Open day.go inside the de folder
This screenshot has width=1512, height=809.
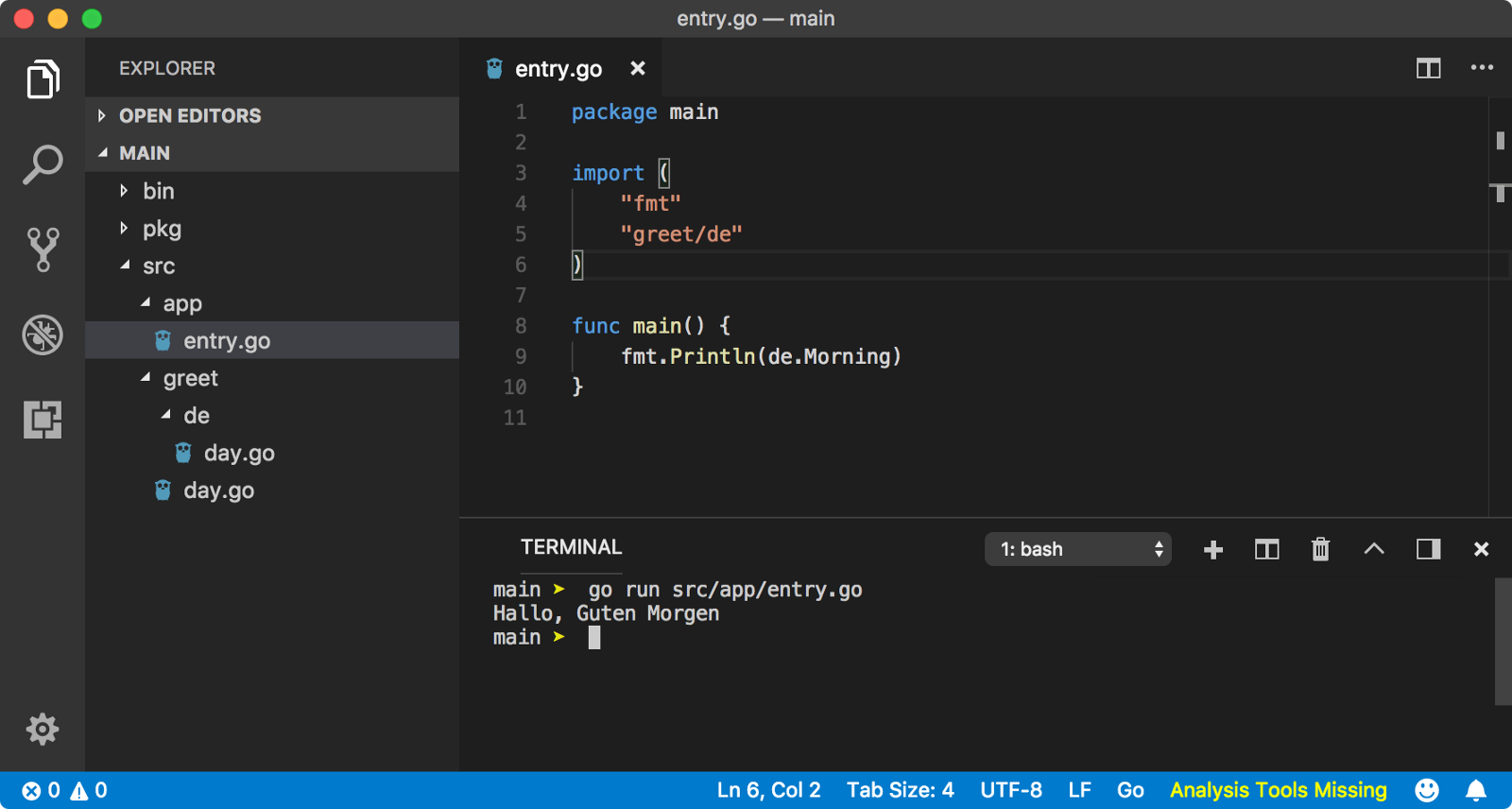click(x=272, y=453)
